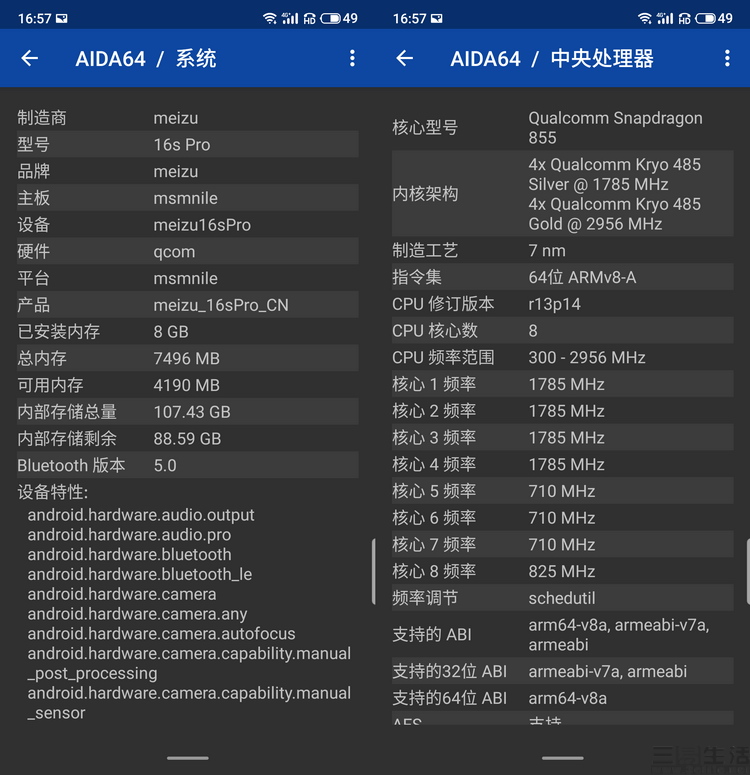Select the CPU 修订版本 r13p14 row
This screenshot has width=750, height=775.
(563, 303)
